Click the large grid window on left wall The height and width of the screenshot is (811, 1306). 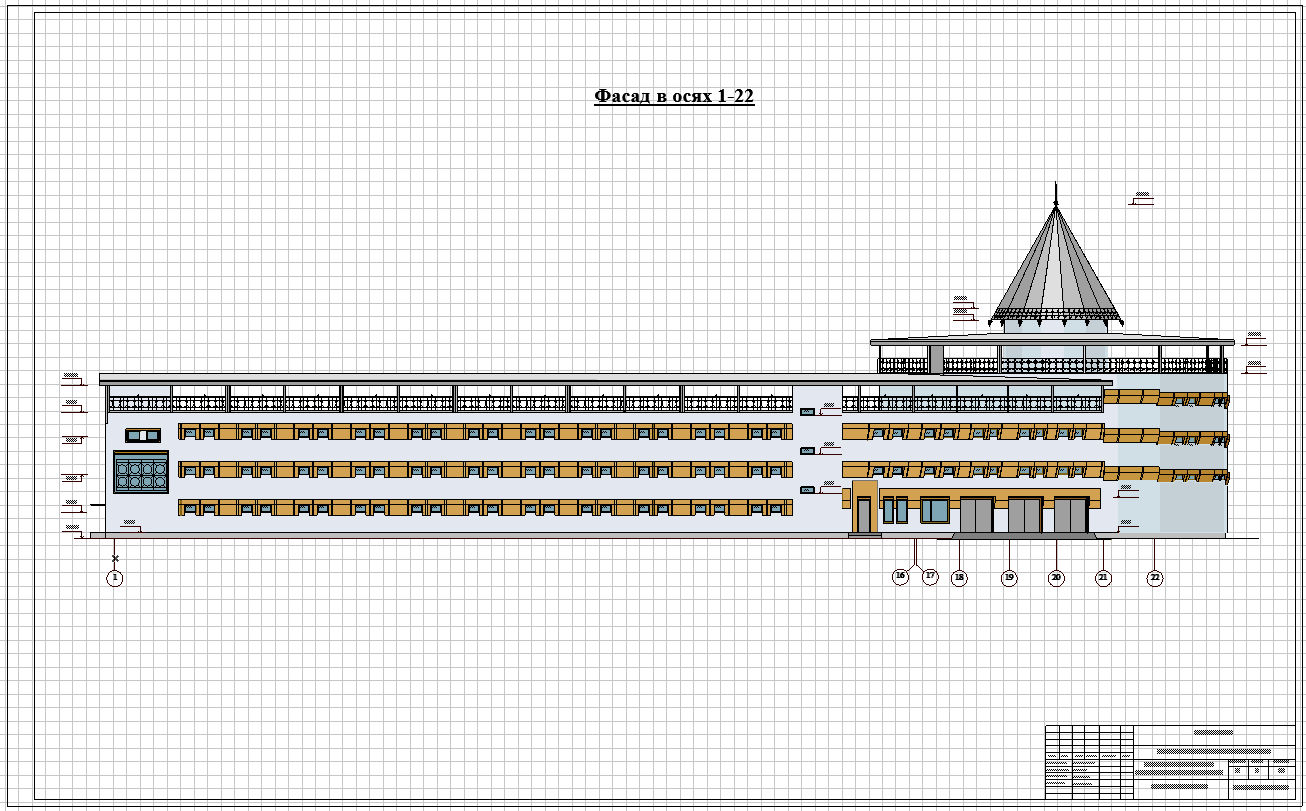[141, 471]
